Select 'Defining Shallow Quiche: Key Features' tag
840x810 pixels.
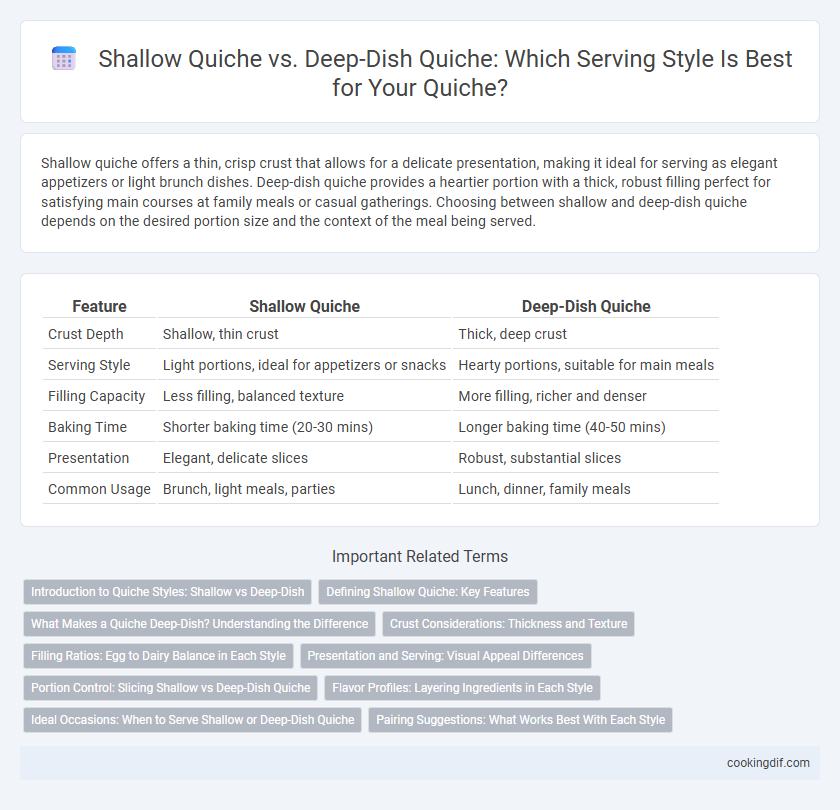428,591
